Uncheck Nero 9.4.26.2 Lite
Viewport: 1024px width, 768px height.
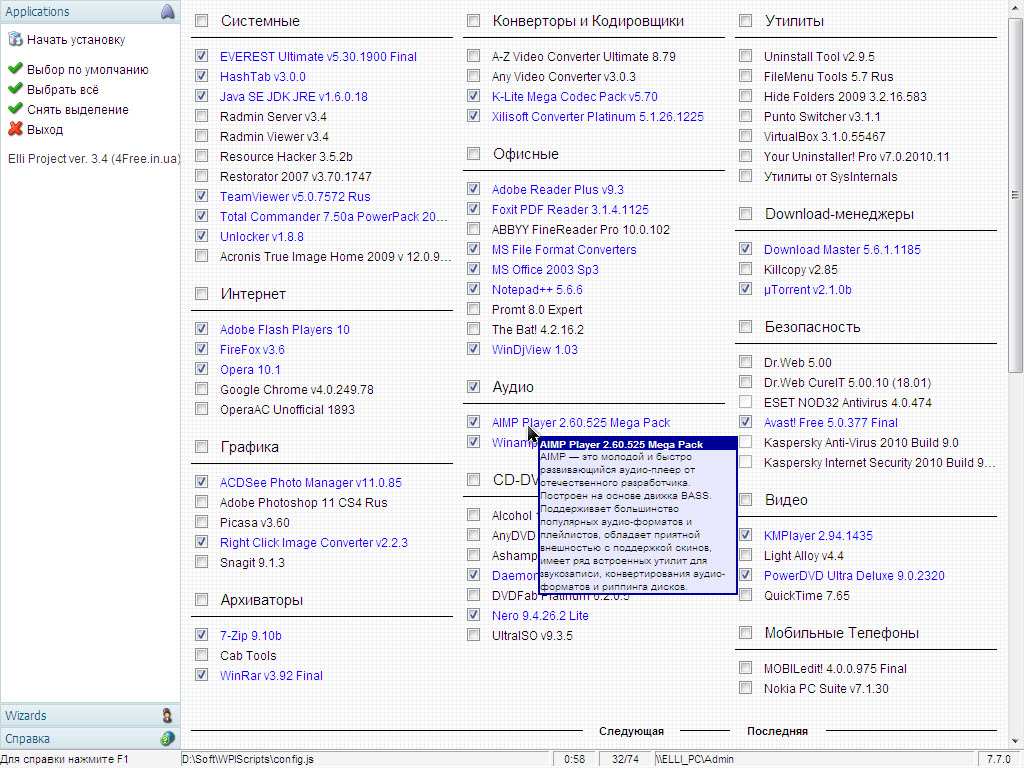click(x=473, y=615)
